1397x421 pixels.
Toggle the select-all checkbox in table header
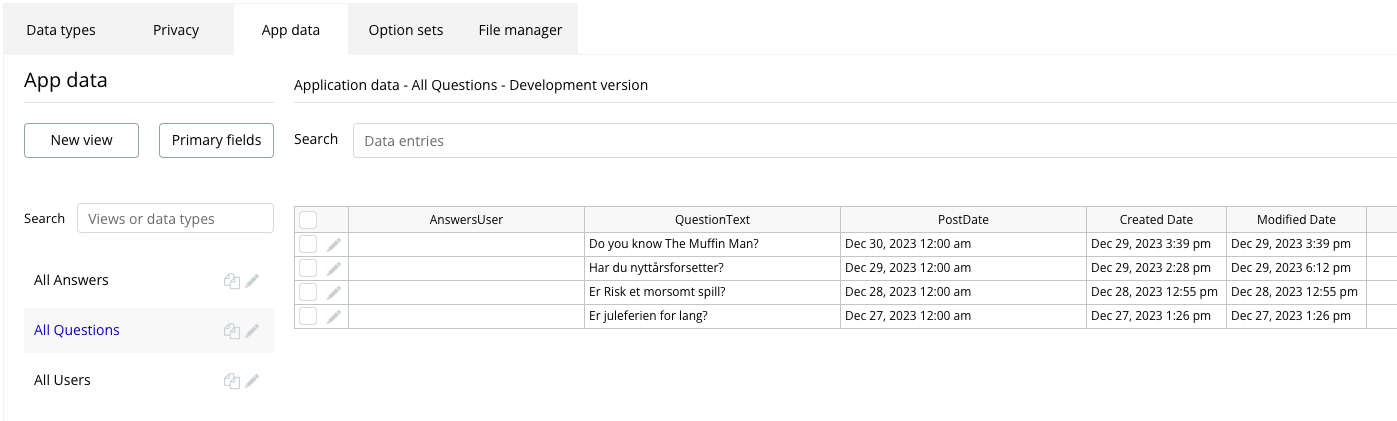pyautogui.click(x=308, y=220)
